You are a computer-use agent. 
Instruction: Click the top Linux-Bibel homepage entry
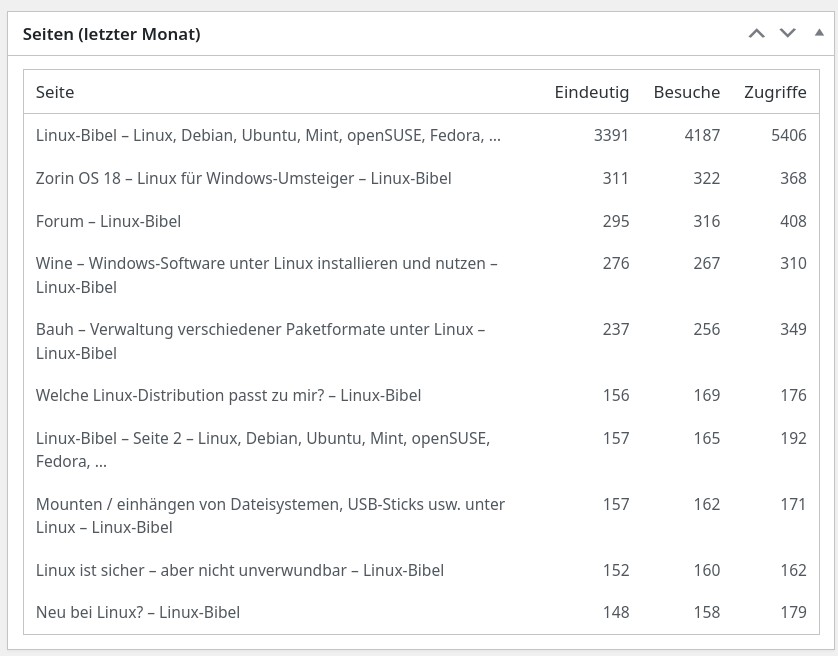point(268,135)
